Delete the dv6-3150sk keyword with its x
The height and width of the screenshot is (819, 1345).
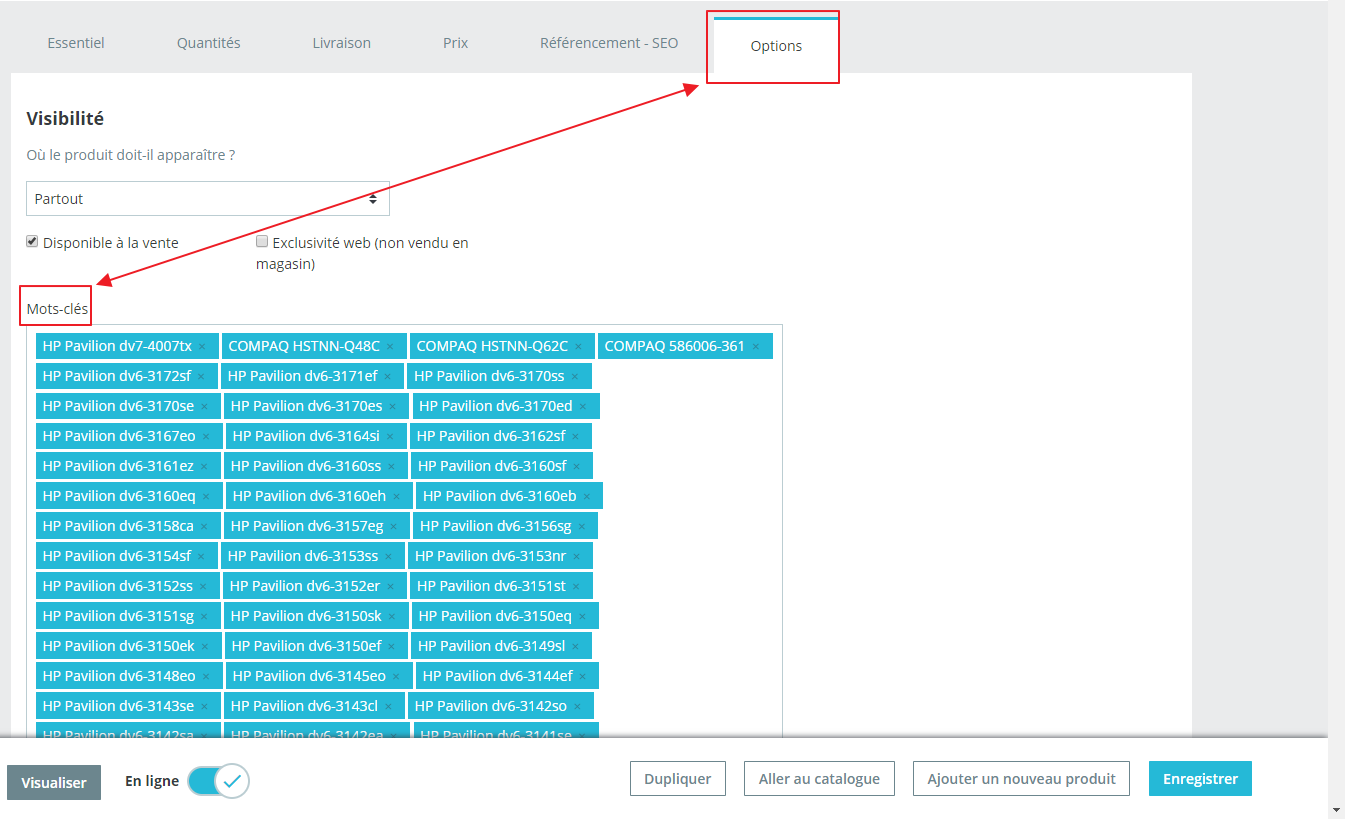(392, 617)
